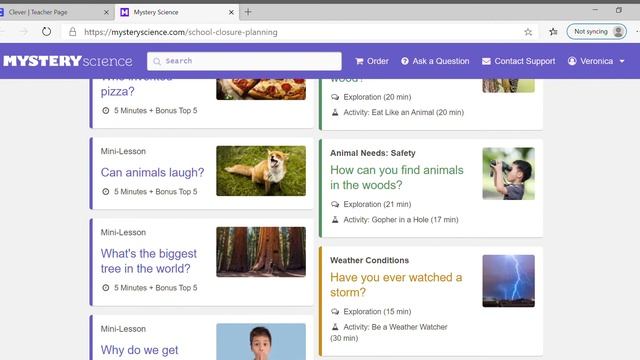Screen dimensions: 640x360
Task: Click Exploration (15 min) chat icon
Action: coord(335,311)
